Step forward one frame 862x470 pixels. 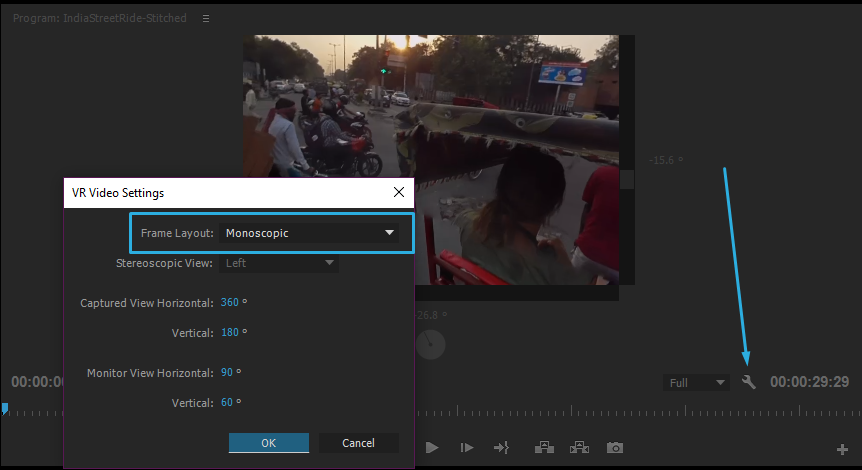point(467,448)
